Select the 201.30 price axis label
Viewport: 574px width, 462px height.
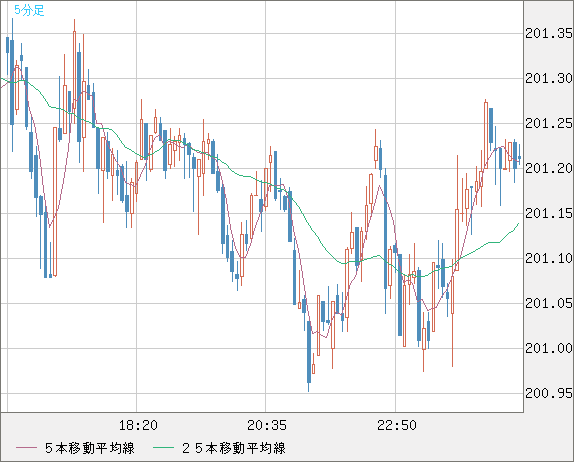(x=549, y=78)
